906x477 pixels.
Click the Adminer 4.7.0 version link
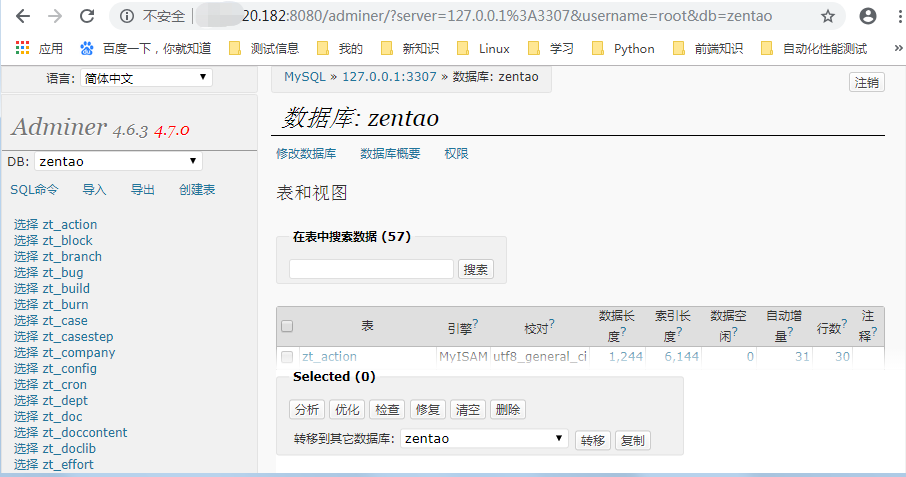172,131
